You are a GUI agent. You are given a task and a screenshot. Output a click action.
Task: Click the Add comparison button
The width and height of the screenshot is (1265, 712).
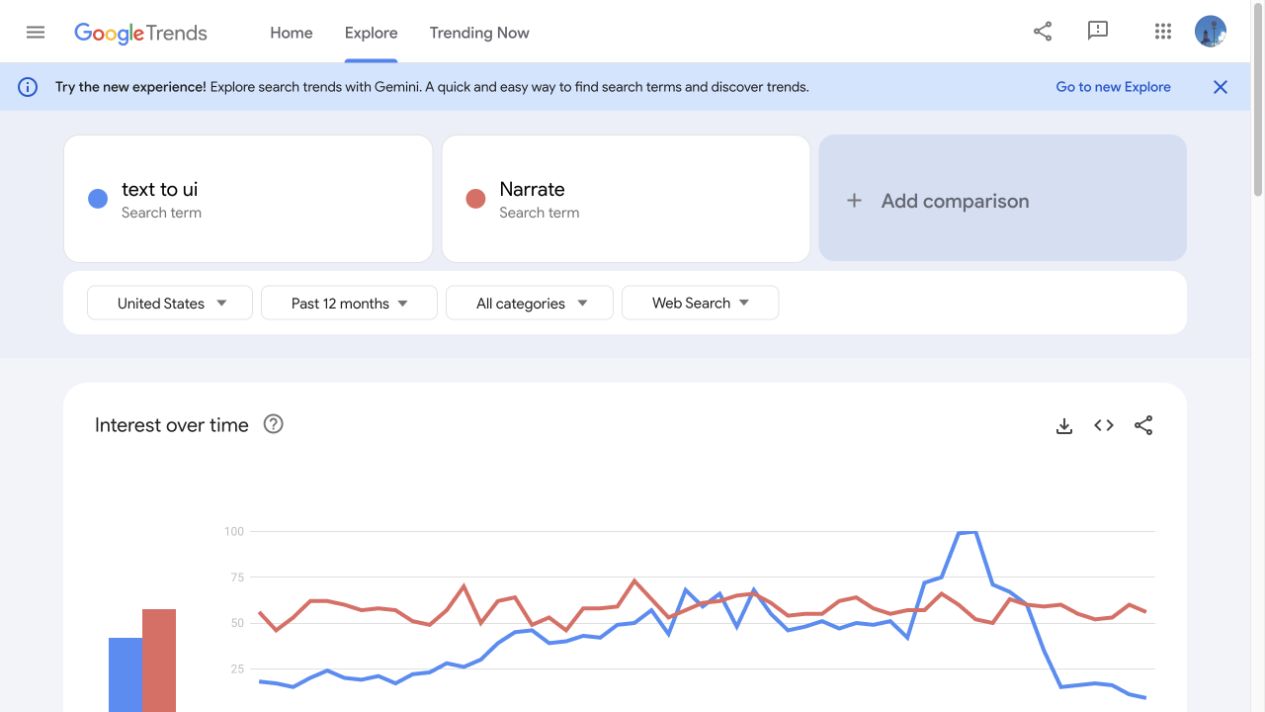pos(1003,198)
